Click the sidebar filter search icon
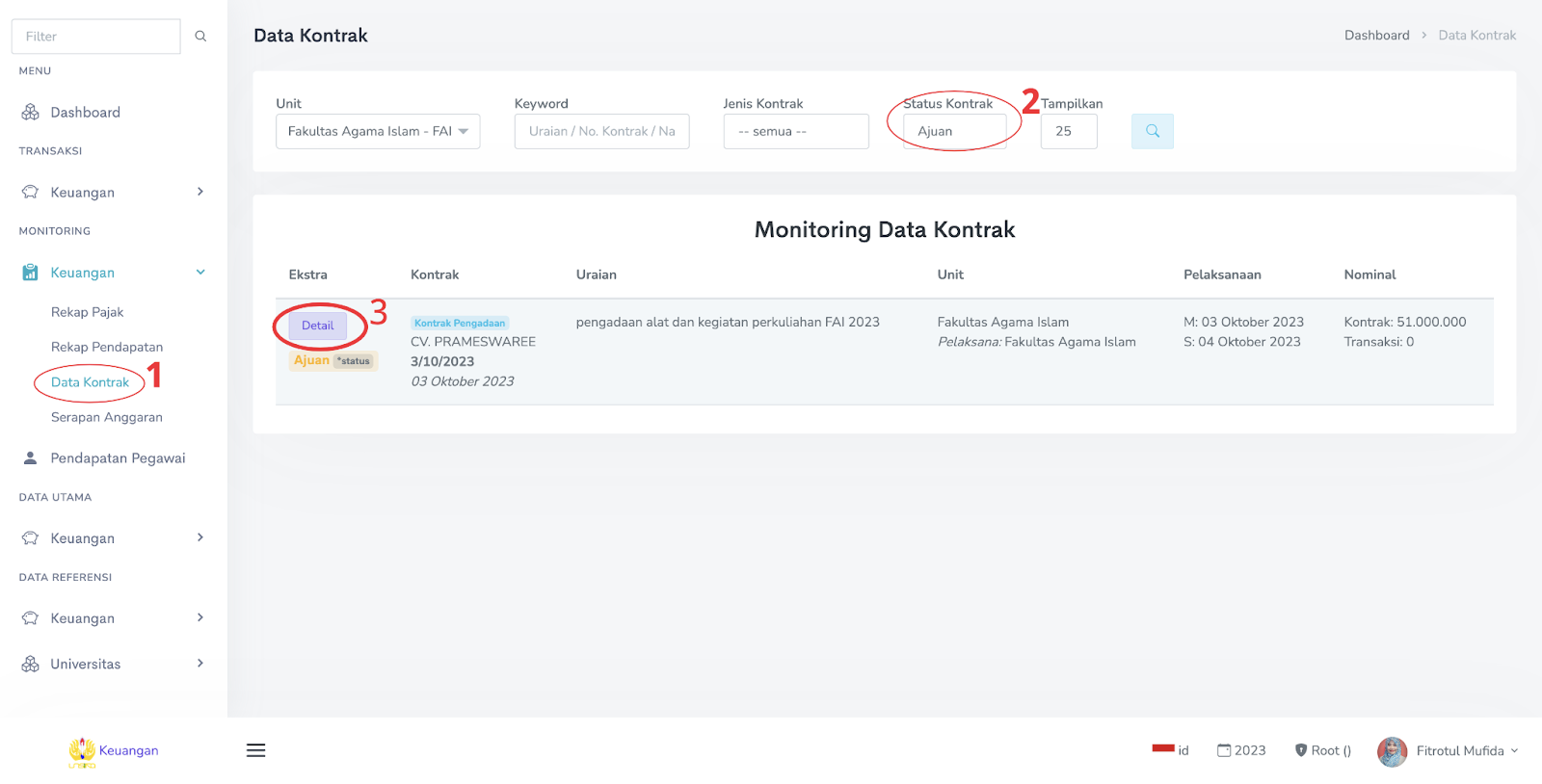Screen dimensions: 1542x784 pos(200,37)
